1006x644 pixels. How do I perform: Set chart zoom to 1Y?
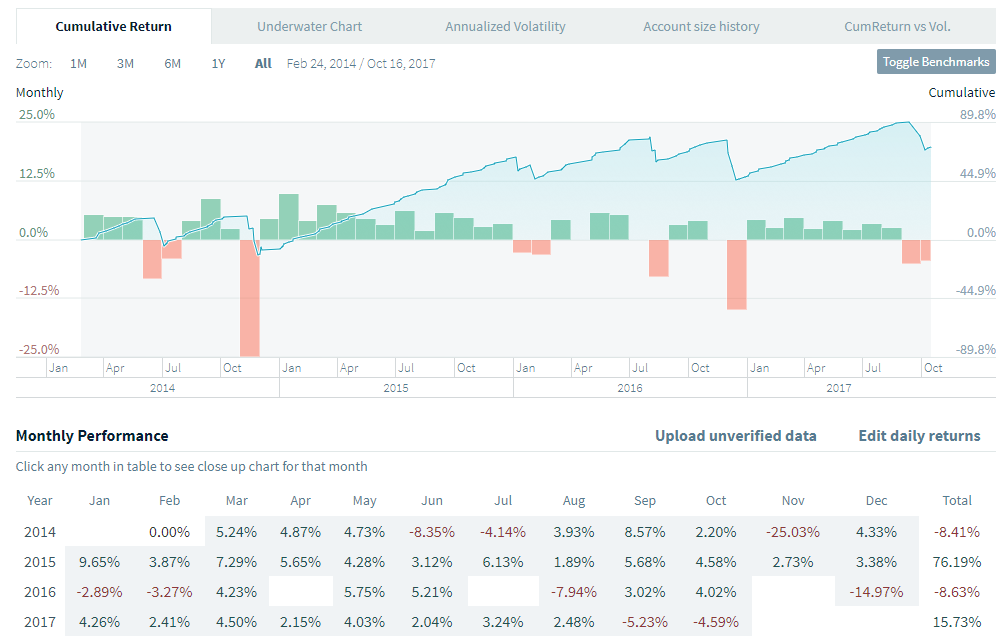[218, 64]
